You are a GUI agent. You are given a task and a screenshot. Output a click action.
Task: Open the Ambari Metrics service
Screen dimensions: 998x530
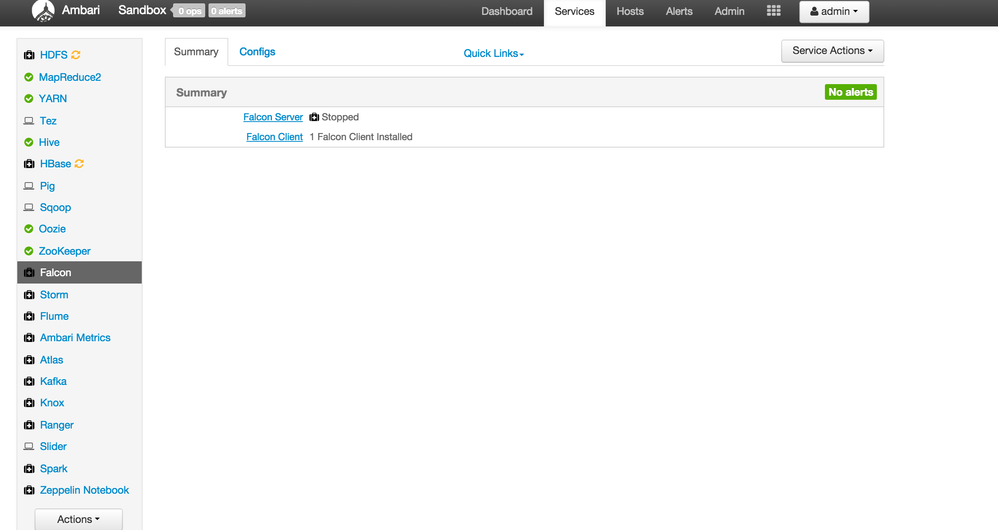coord(75,338)
